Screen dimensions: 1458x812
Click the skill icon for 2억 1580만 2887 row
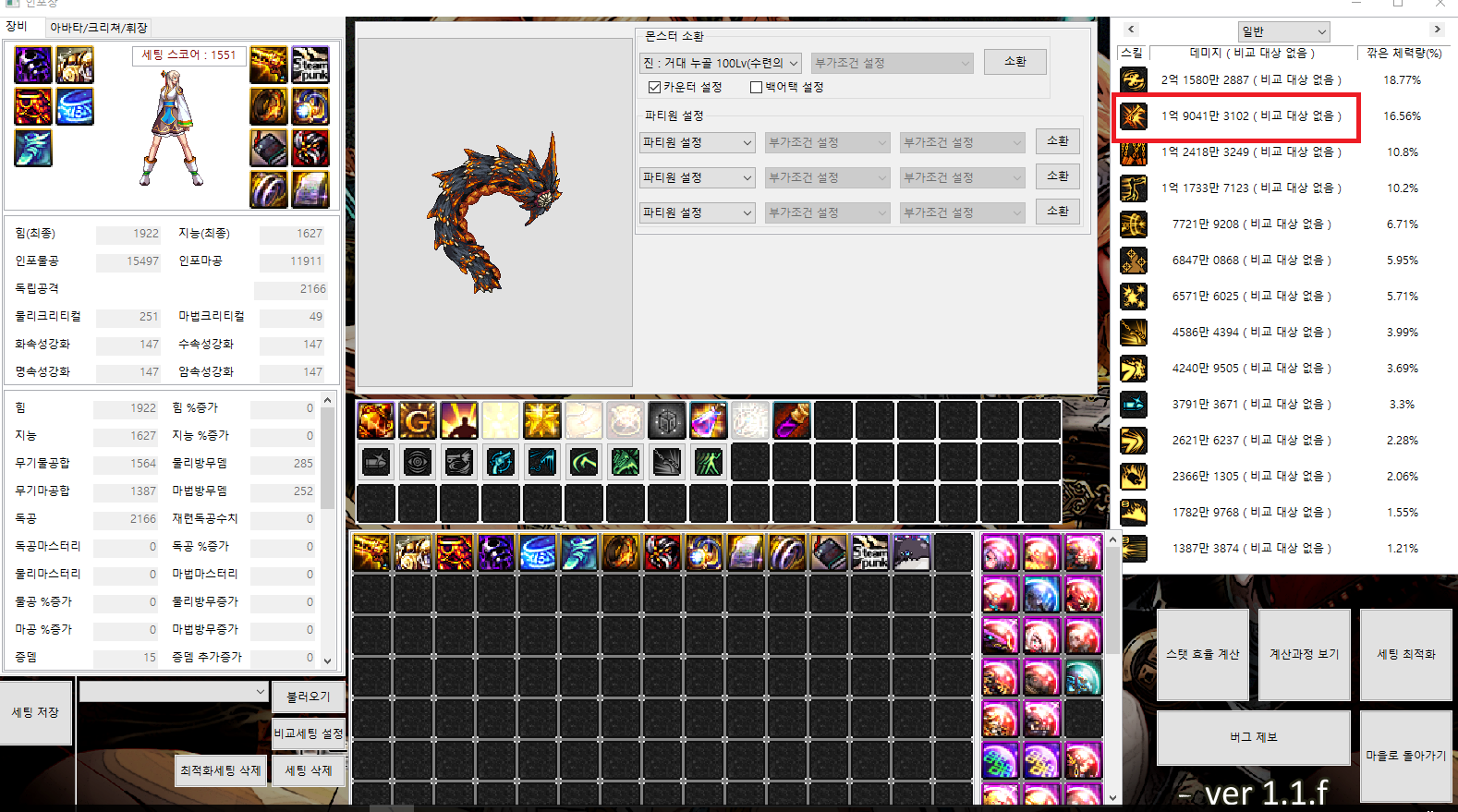click(1134, 79)
